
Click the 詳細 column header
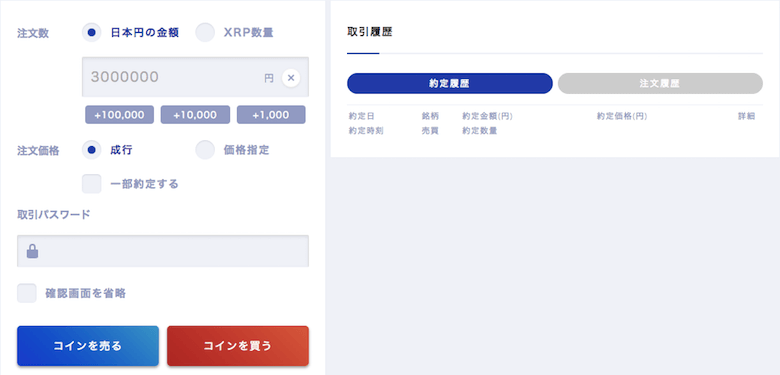tap(746, 116)
